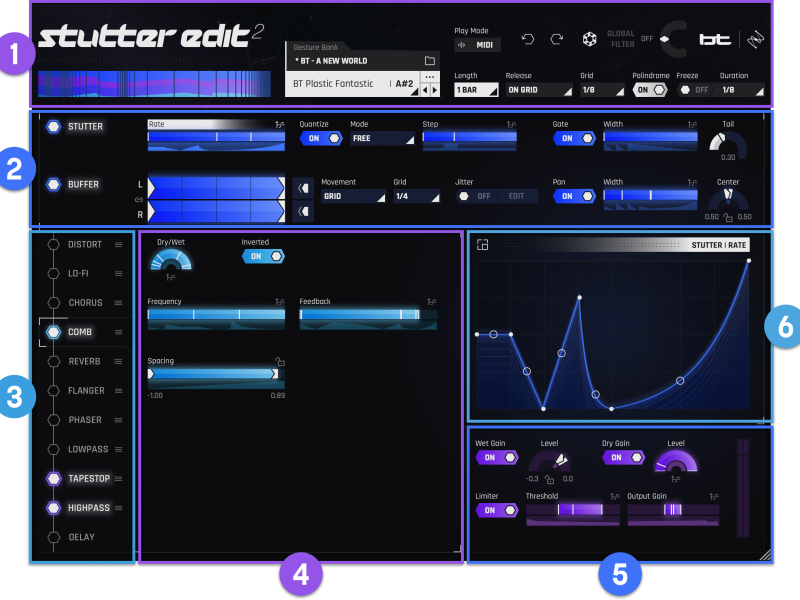
Task: Toggle the Spacing lock icon
Action: (x=280, y=361)
